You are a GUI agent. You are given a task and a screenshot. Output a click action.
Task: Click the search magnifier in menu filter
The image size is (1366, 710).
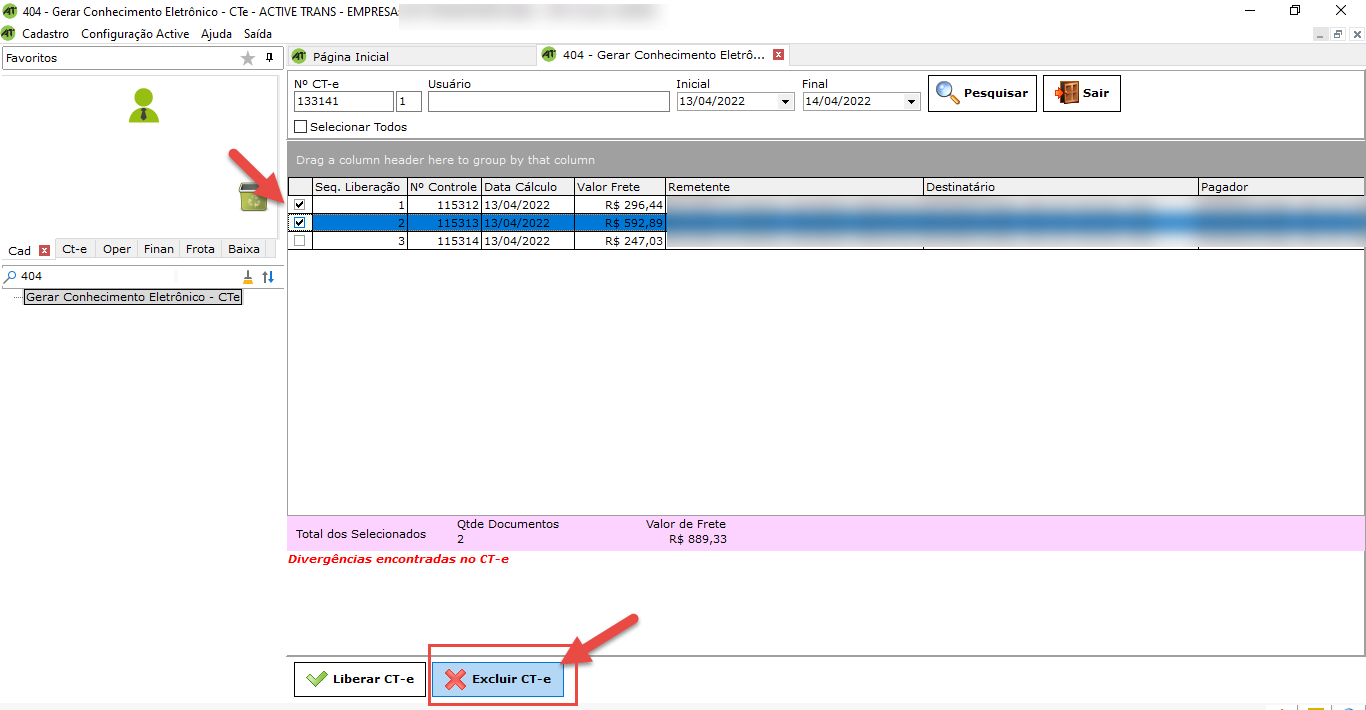11,277
